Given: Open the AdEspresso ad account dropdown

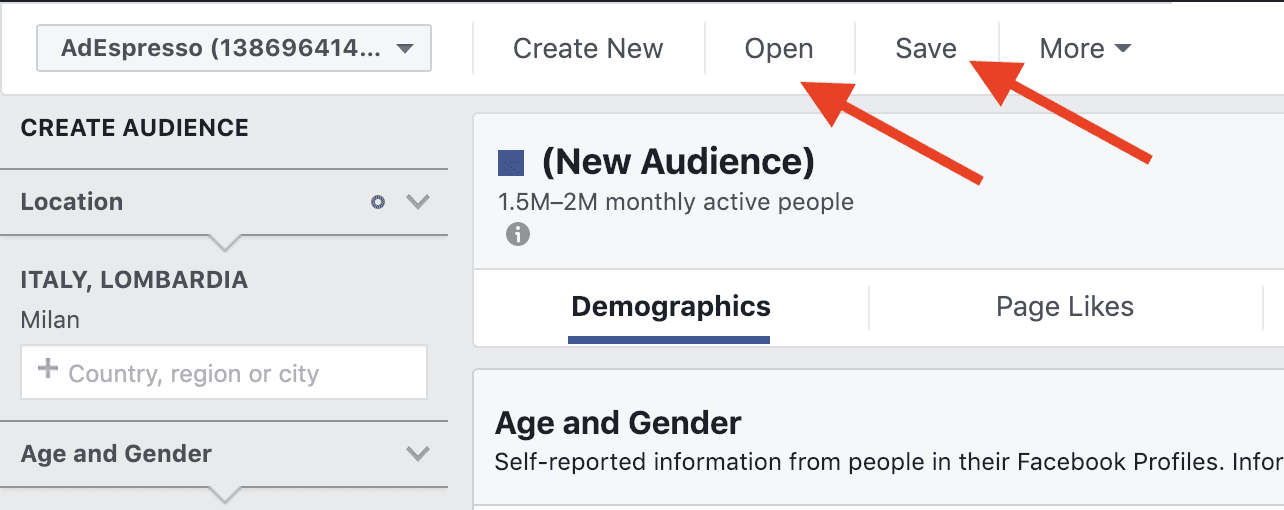Looking at the screenshot, I should (x=234, y=49).
